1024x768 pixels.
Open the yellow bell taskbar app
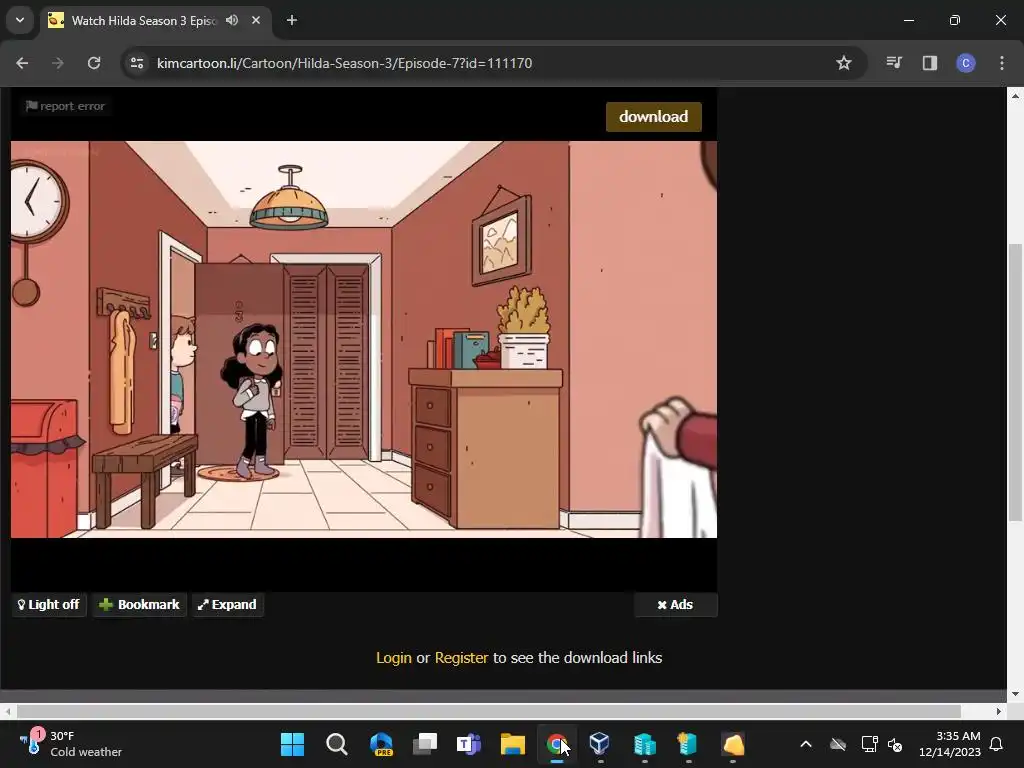click(x=733, y=744)
